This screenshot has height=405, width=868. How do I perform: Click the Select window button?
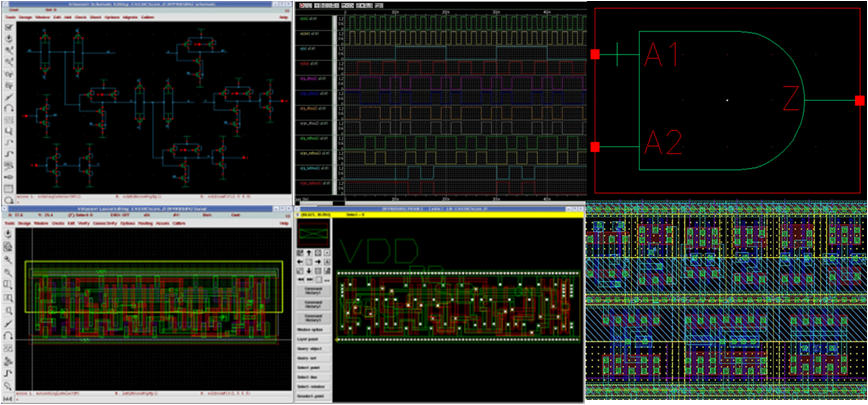pyautogui.click(x=312, y=385)
